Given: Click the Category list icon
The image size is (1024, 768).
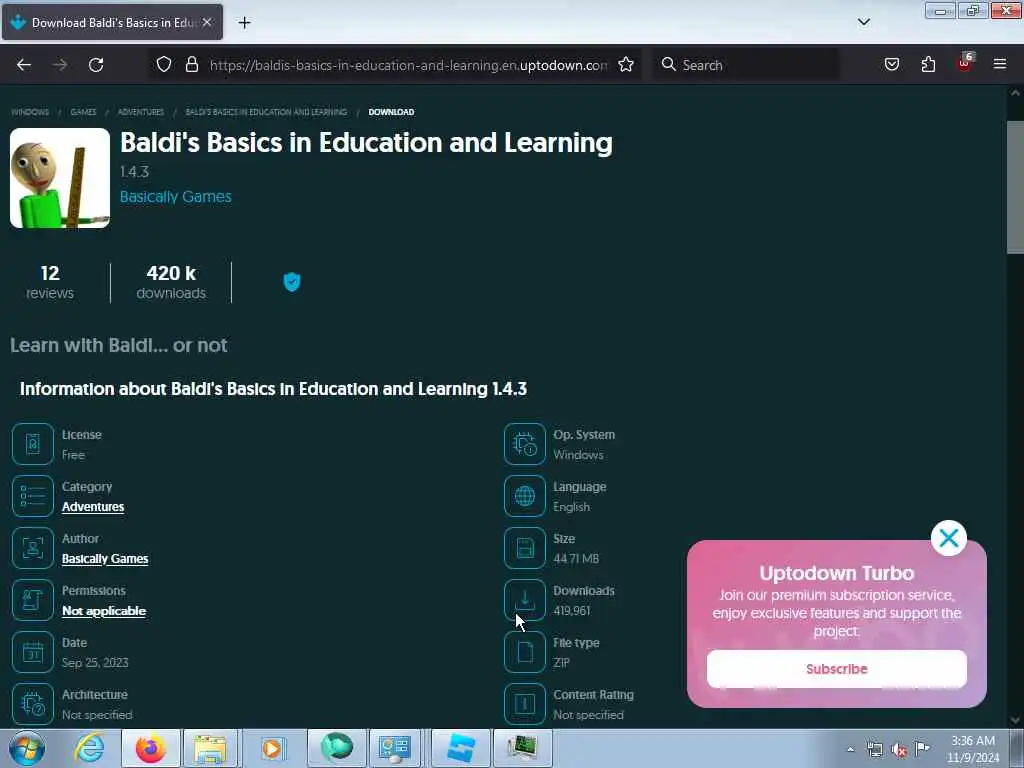Looking at the screenshot, I should pyautogui.click(x=33, y=496).
